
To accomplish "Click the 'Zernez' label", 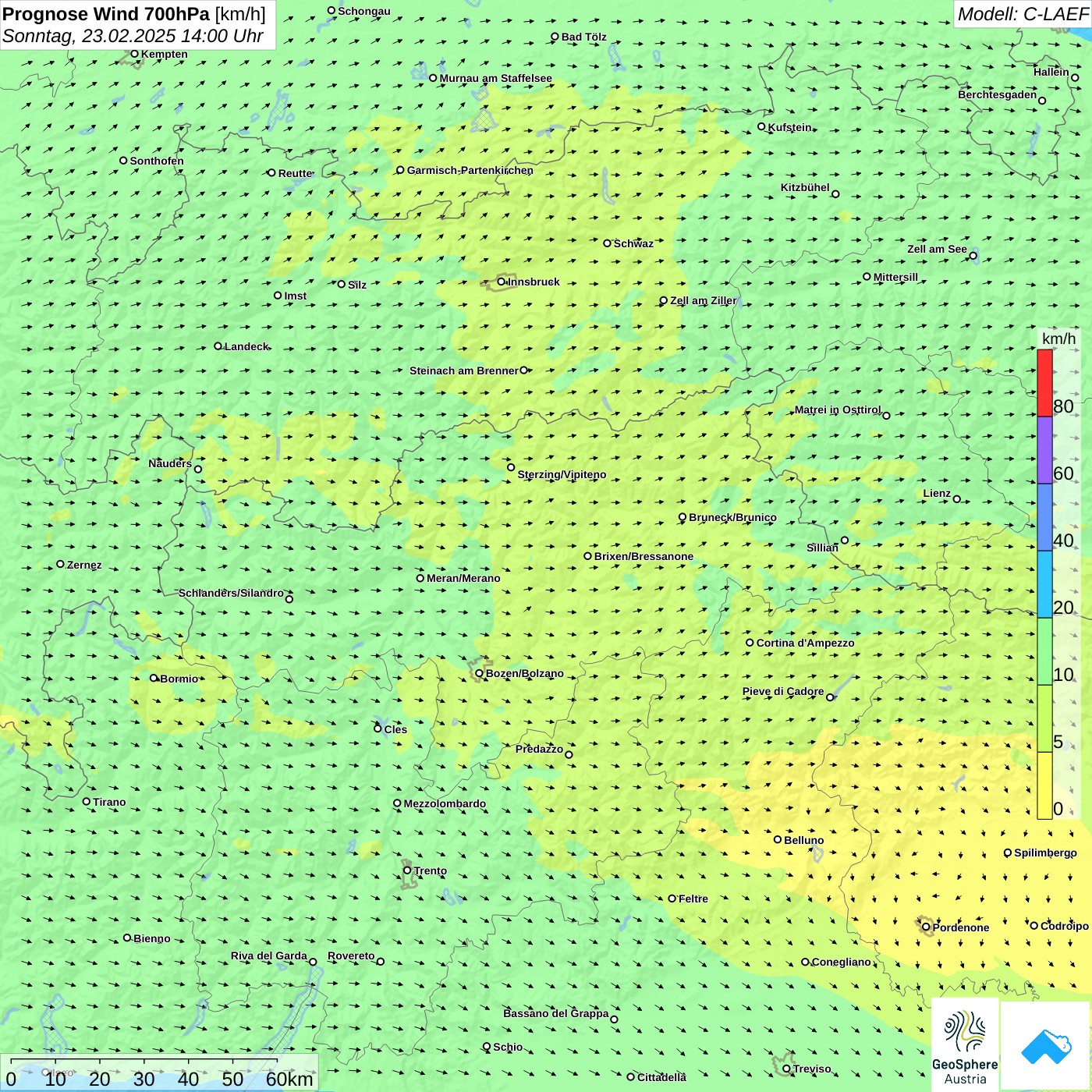I will [84, 565].
